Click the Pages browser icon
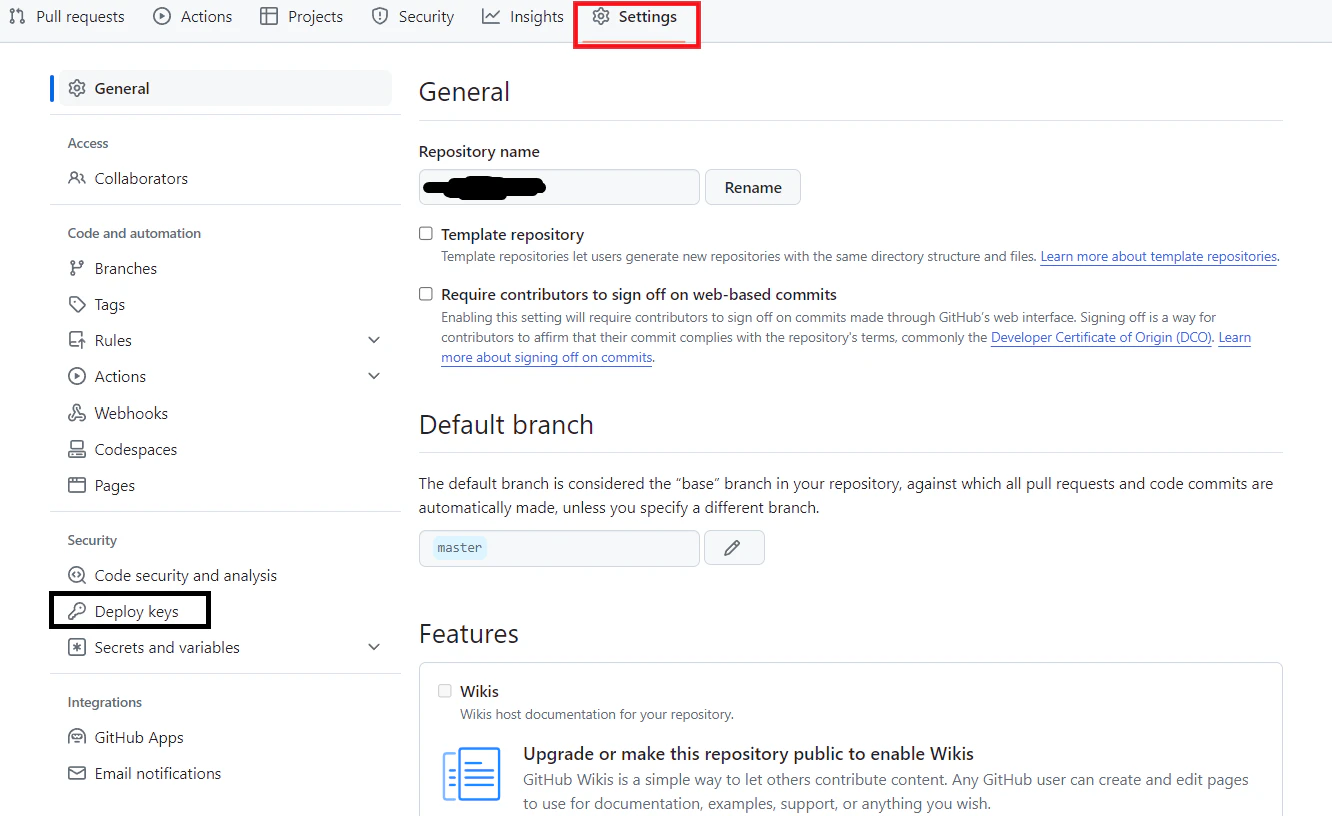Screen dimensions: 1332x816 coord(77,485)
